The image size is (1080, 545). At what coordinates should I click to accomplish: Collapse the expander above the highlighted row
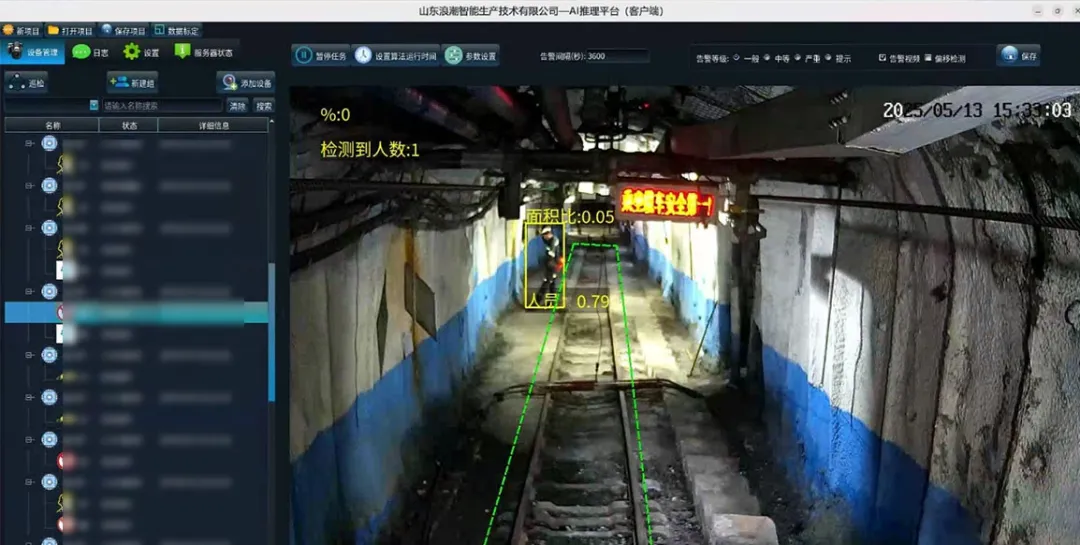tap(30, 292)
